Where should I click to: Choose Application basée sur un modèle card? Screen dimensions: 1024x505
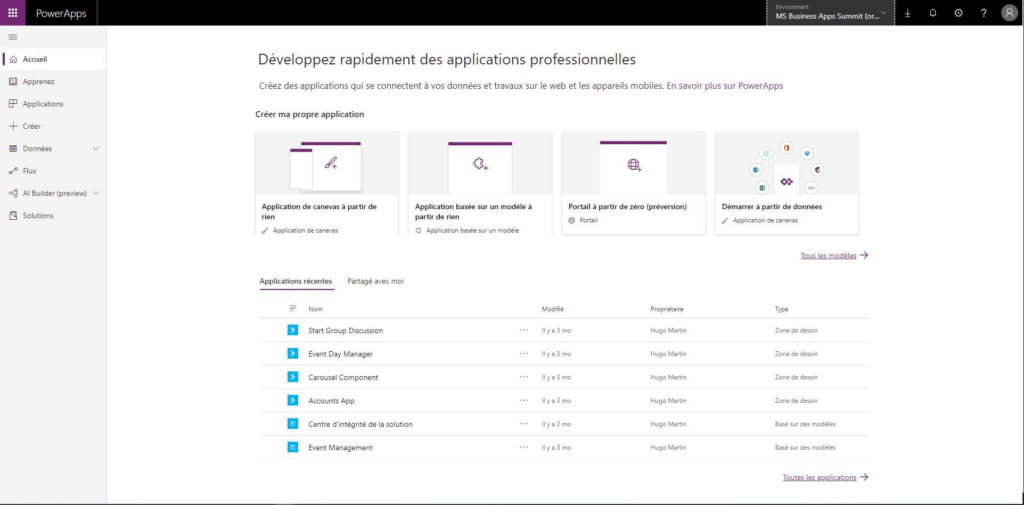(480, 183)
